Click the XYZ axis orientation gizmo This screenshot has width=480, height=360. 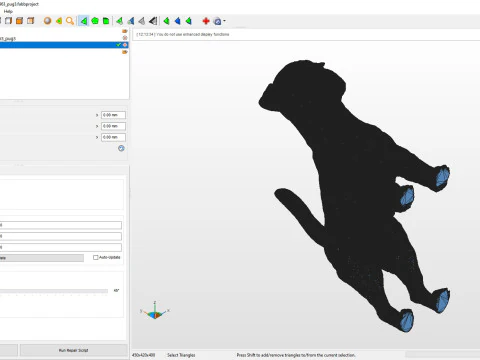coord(155,311)
